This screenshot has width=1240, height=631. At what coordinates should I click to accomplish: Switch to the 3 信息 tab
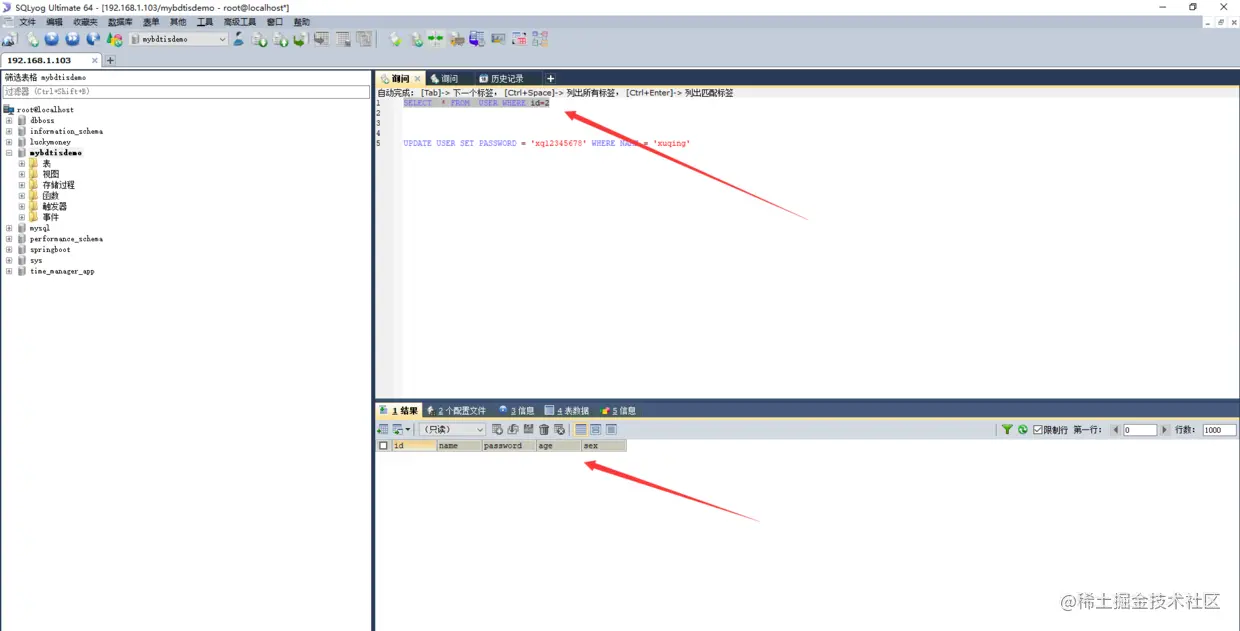[x=517, y=411]
